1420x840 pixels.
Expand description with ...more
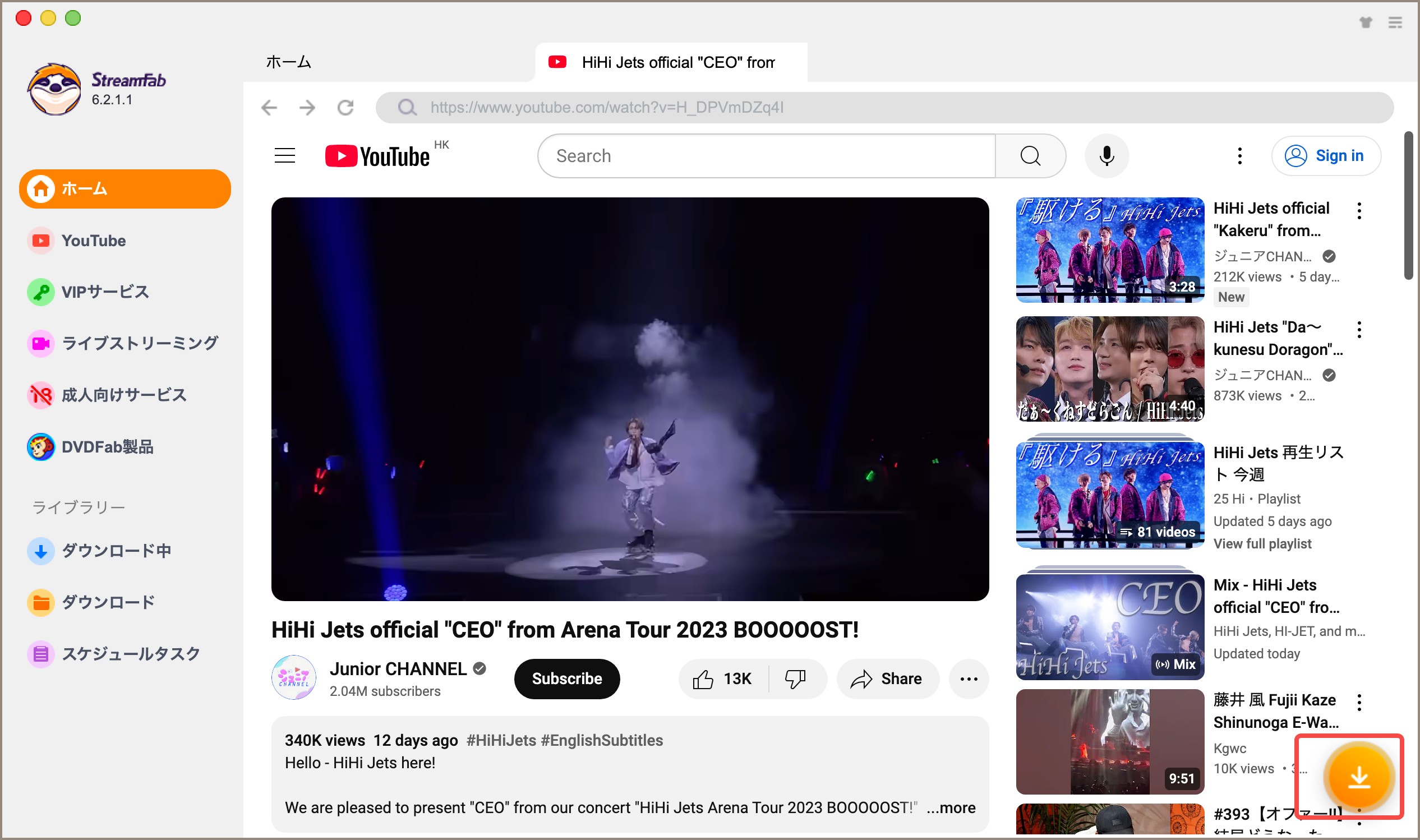(x=951, y=807)
